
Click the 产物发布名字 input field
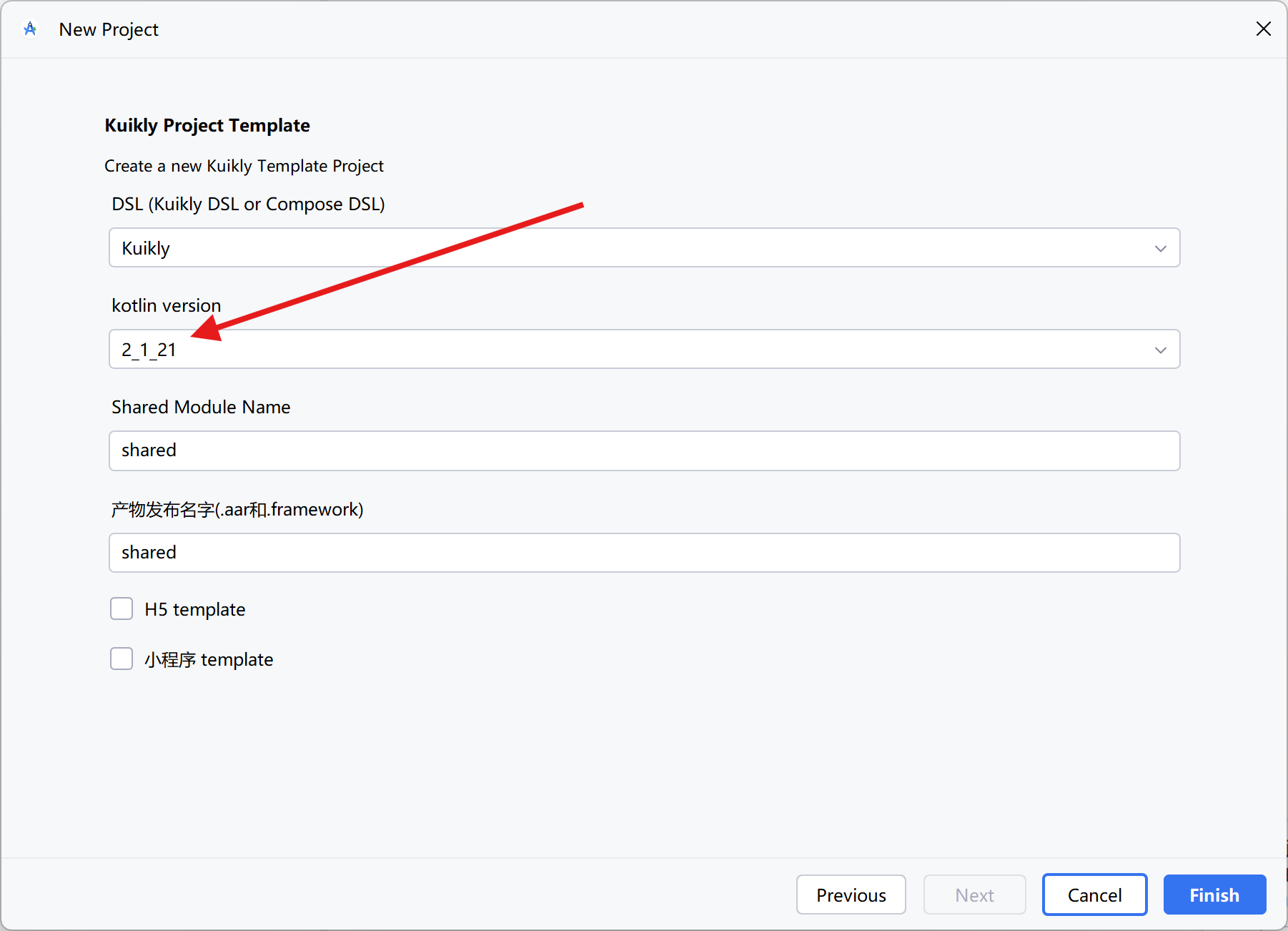[644, 553]
